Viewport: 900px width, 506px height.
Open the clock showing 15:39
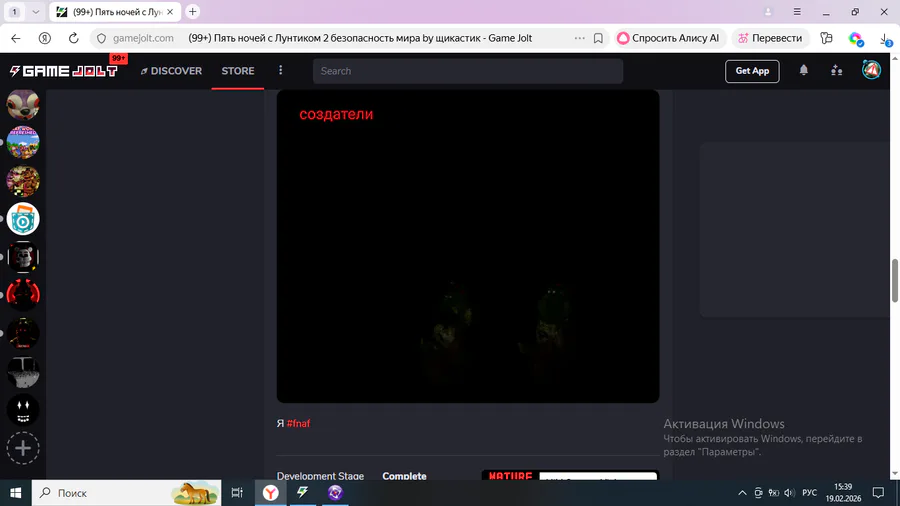coord(843,493)
